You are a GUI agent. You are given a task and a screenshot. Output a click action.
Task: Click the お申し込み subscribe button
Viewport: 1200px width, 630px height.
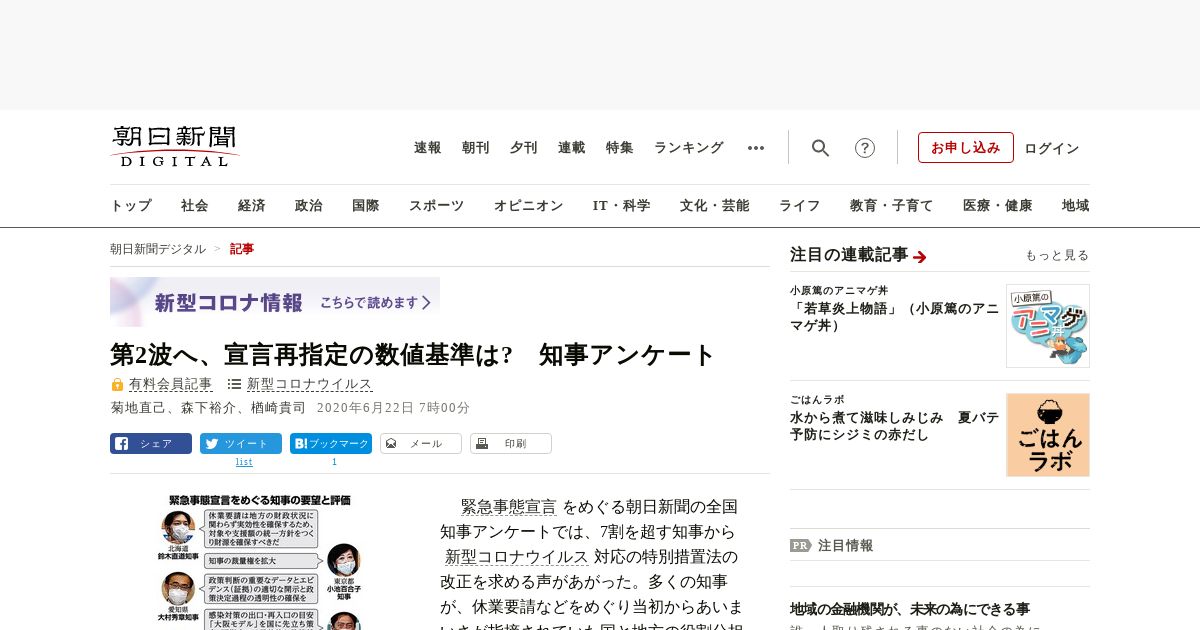pyautogui.click(x=966, y=148)
